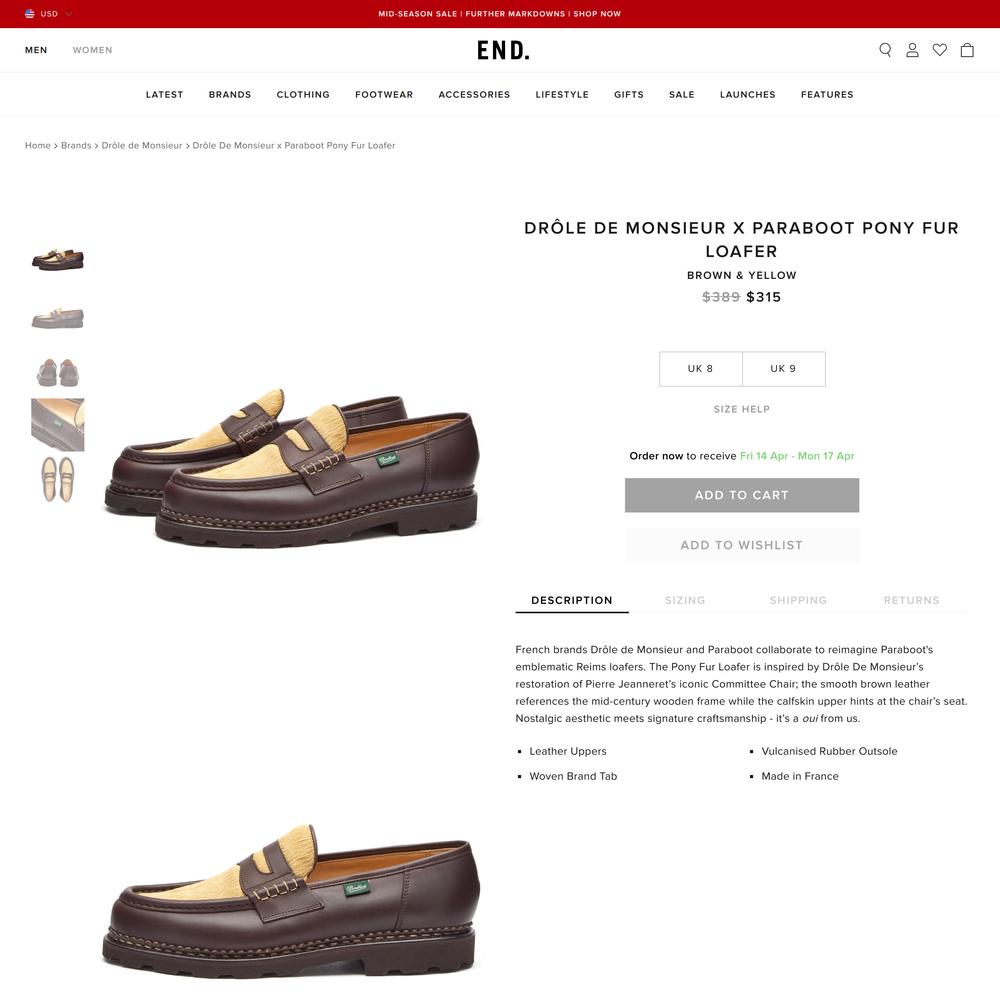Viewport: 1000px width, 1000px height.
Task: Open the search magnifier icon
Action: pyautogui.click(x=885, y=50)
